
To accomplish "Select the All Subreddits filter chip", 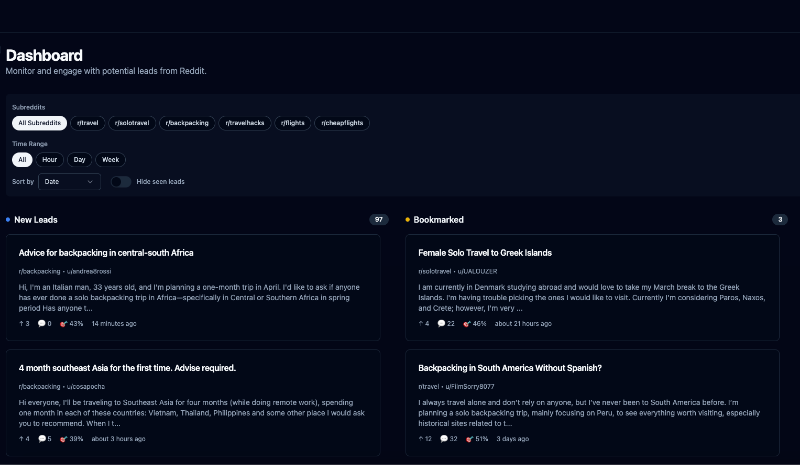I will [39, 123].
